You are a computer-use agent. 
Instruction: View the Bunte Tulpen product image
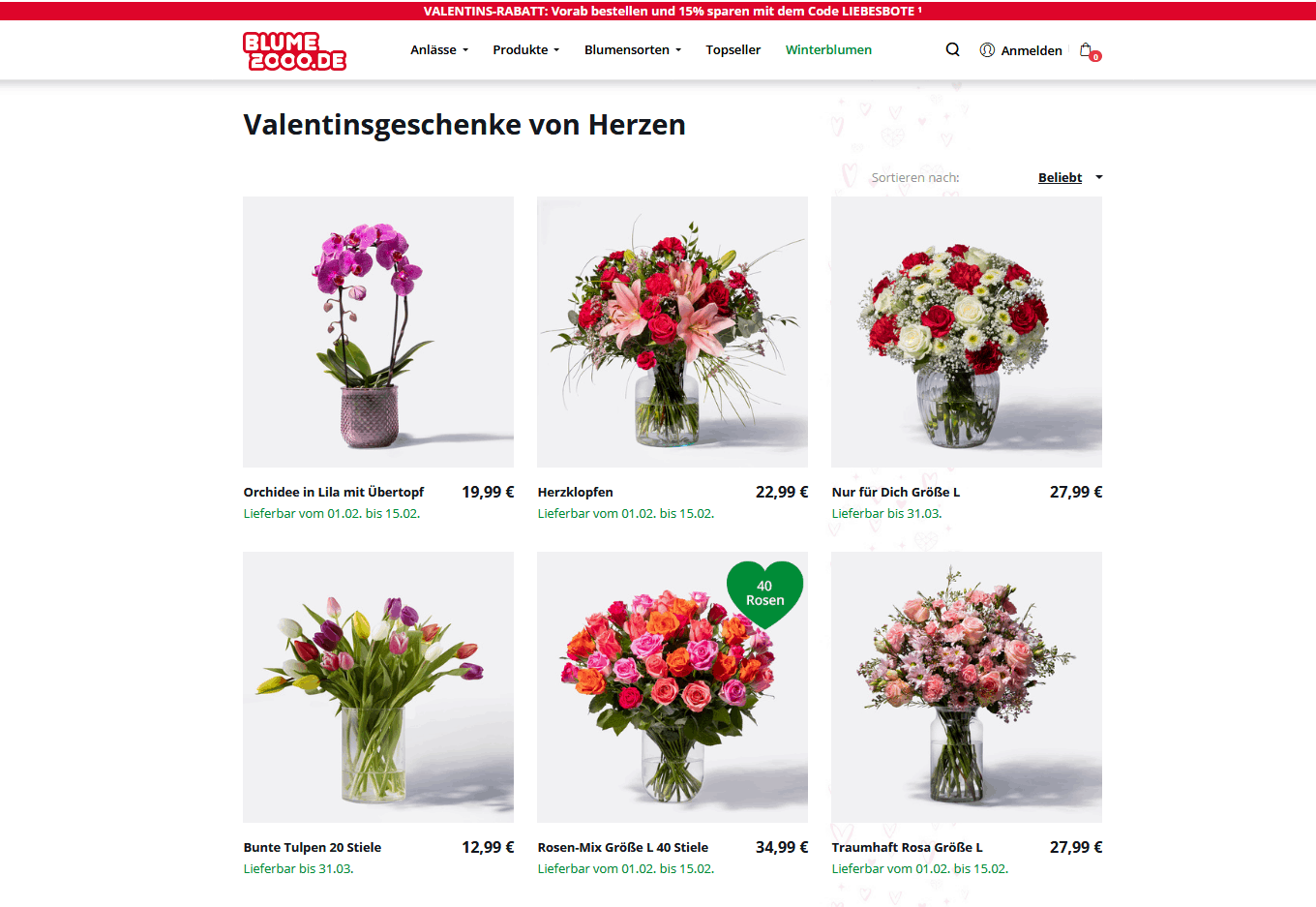pos(378,687)
